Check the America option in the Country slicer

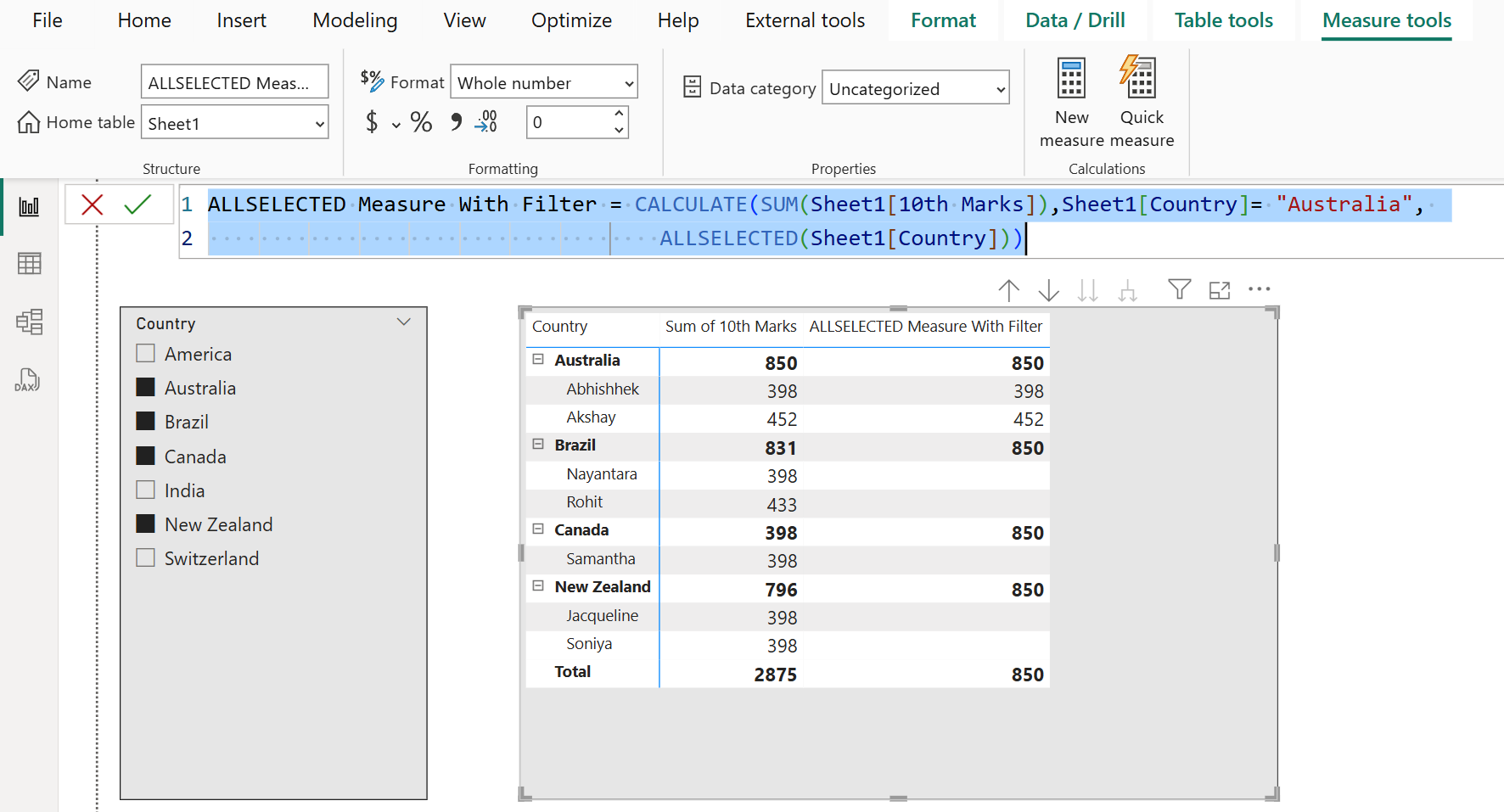tap(144, 353)
